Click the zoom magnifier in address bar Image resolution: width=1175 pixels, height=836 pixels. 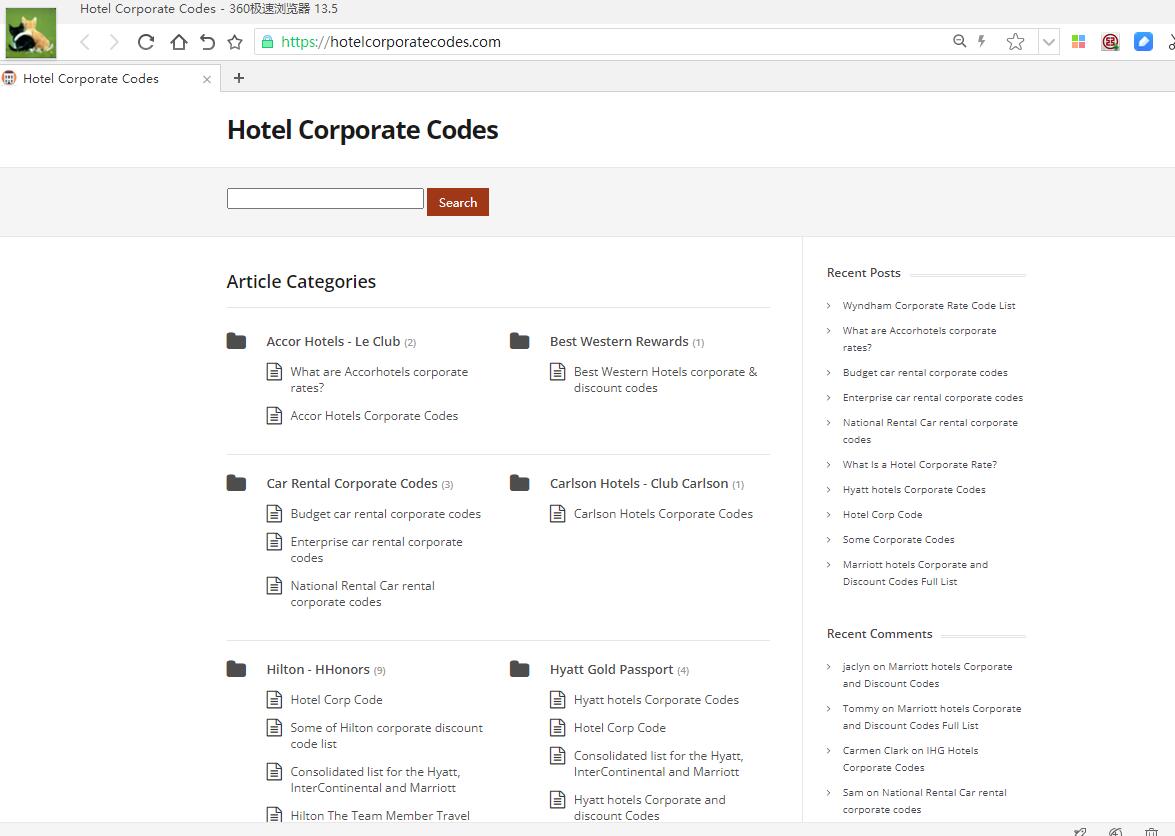click(x=959, y=41)
